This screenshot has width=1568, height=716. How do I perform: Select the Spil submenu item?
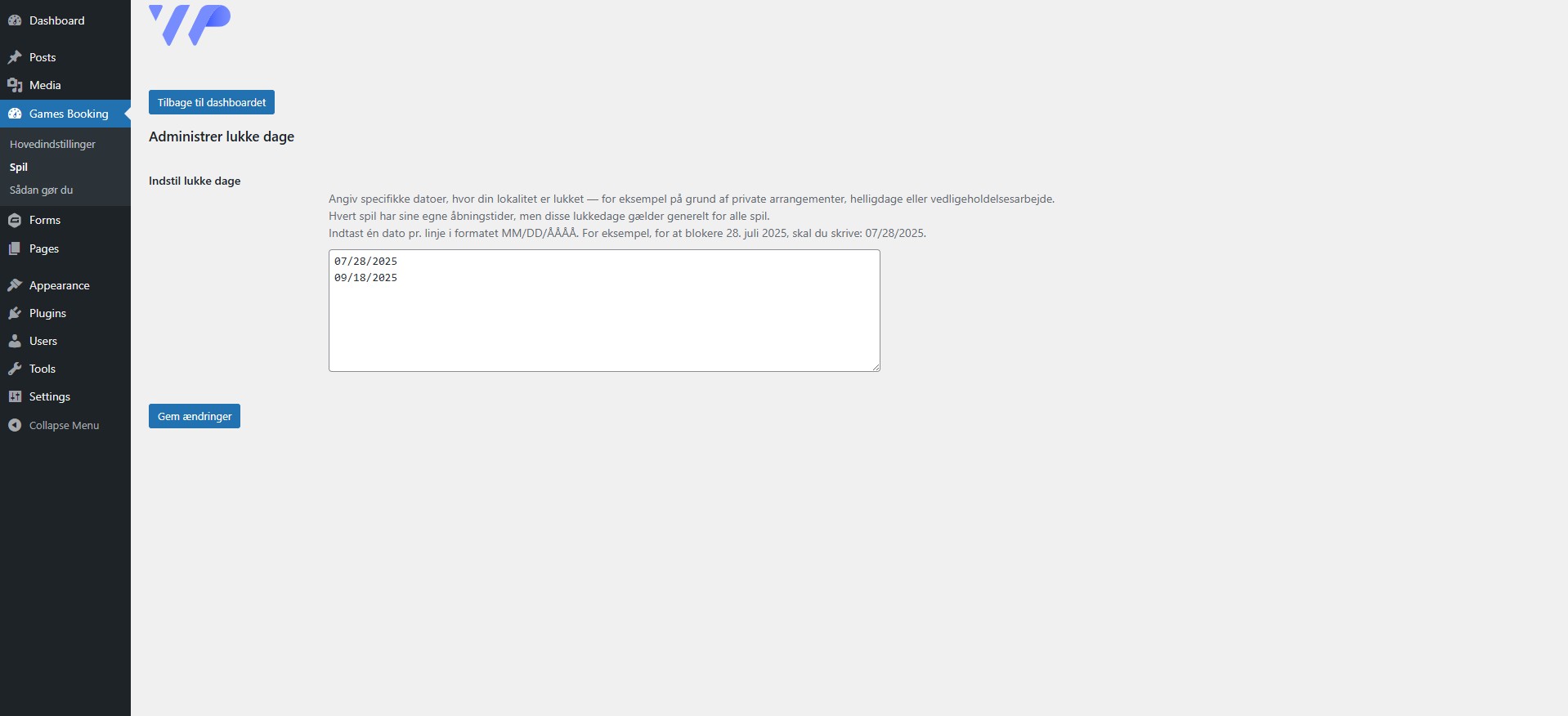[x=19, y=167]
